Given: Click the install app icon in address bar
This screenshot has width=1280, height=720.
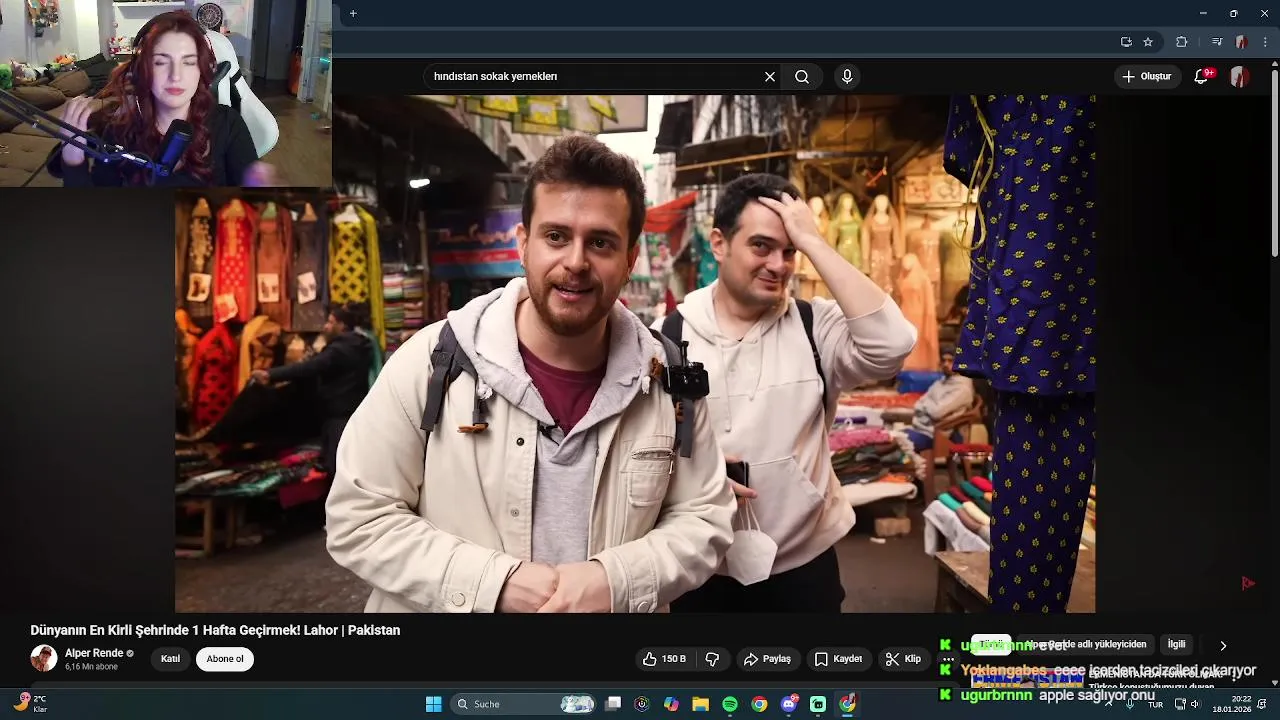Looking at the screenshot, I should pyautogui.click(x=1126, y=42).
